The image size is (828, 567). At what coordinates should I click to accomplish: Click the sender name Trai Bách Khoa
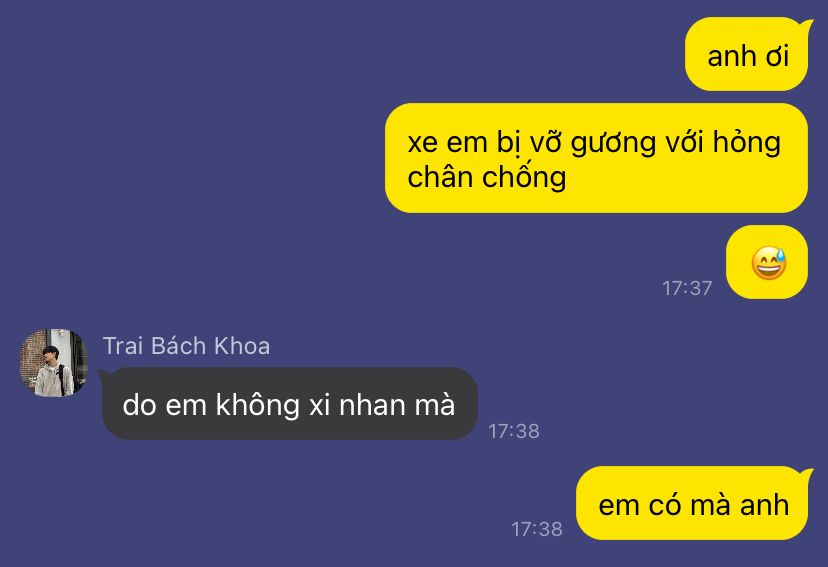point(186,346)
